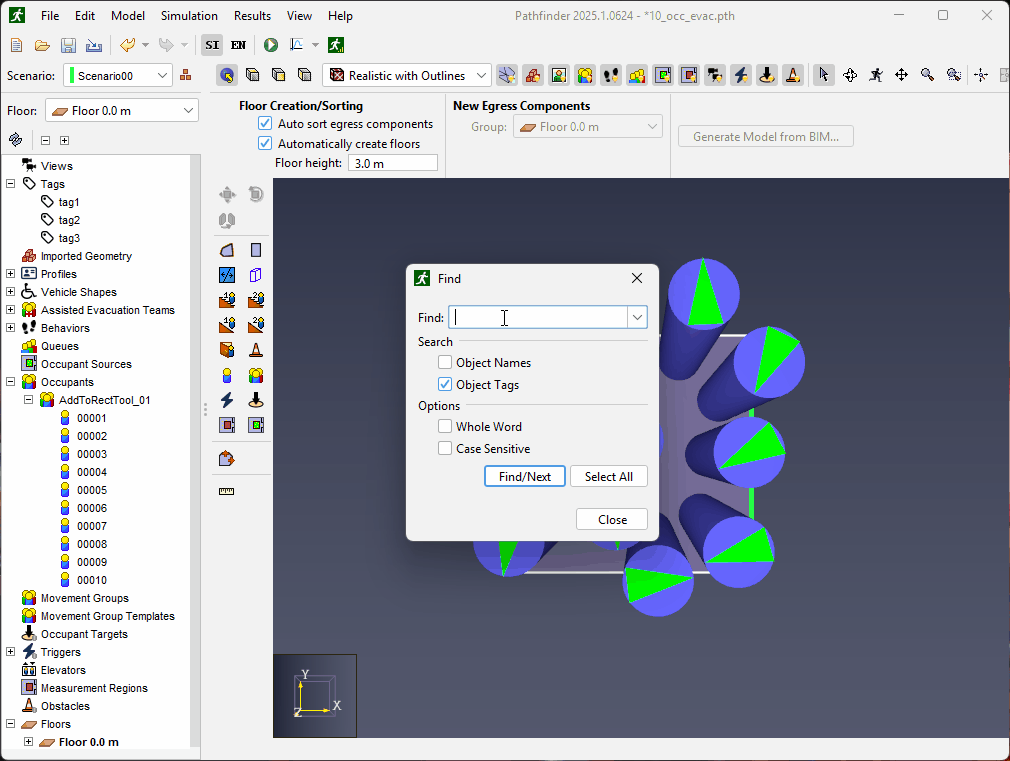
Task: Expand all tree nodes with plus button
Action: click(64, 140)
